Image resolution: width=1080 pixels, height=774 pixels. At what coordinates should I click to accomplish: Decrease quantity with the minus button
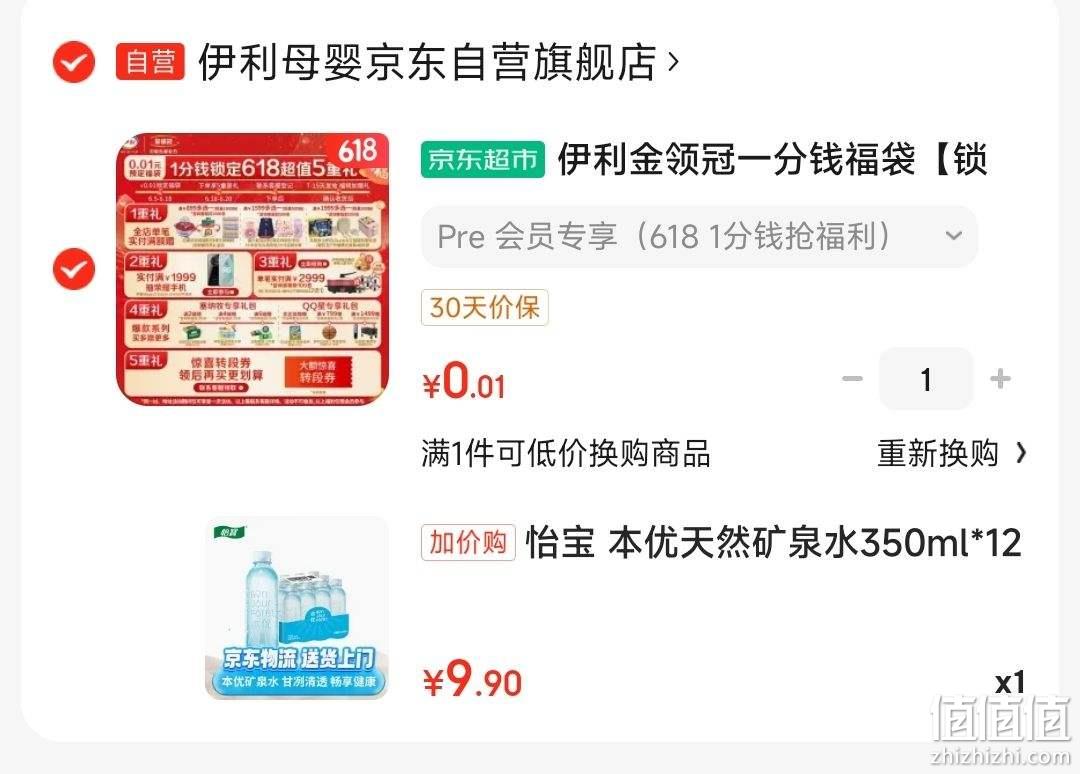(852, 379)
